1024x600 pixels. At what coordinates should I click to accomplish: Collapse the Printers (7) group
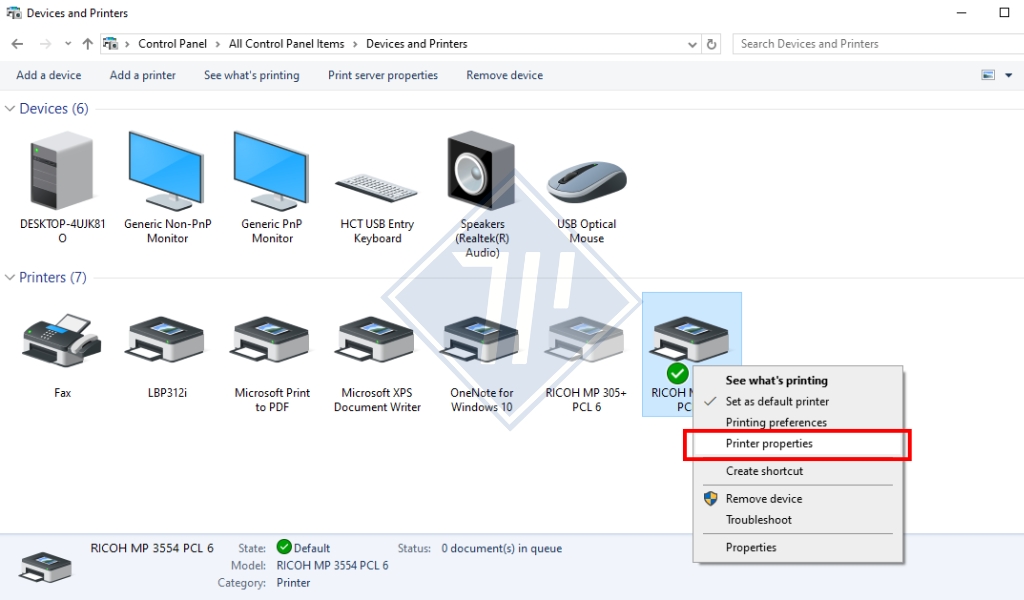pyautogui.click(x=11, y=278)
